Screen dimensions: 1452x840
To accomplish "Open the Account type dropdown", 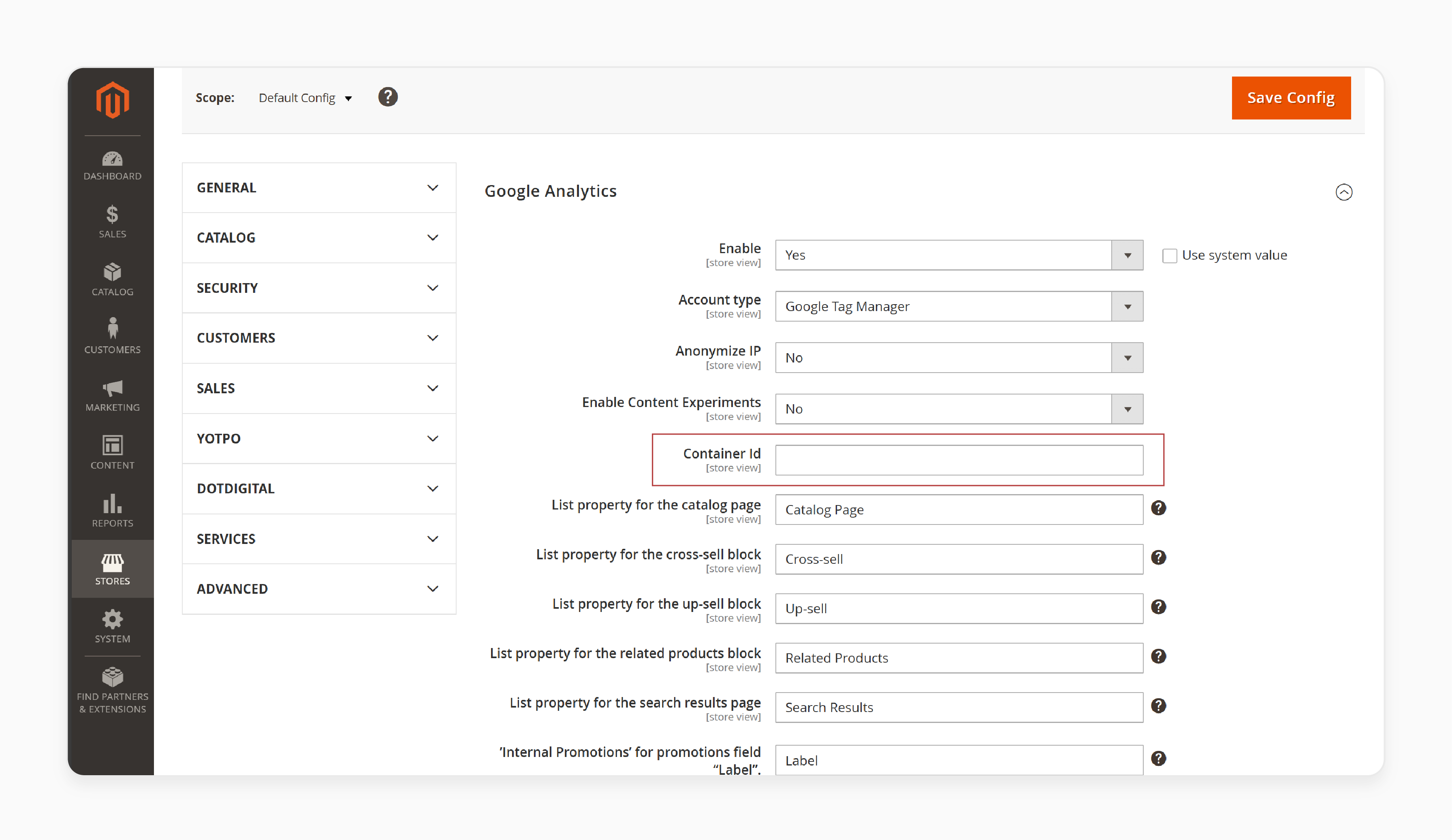I will (x=959, y=307).
